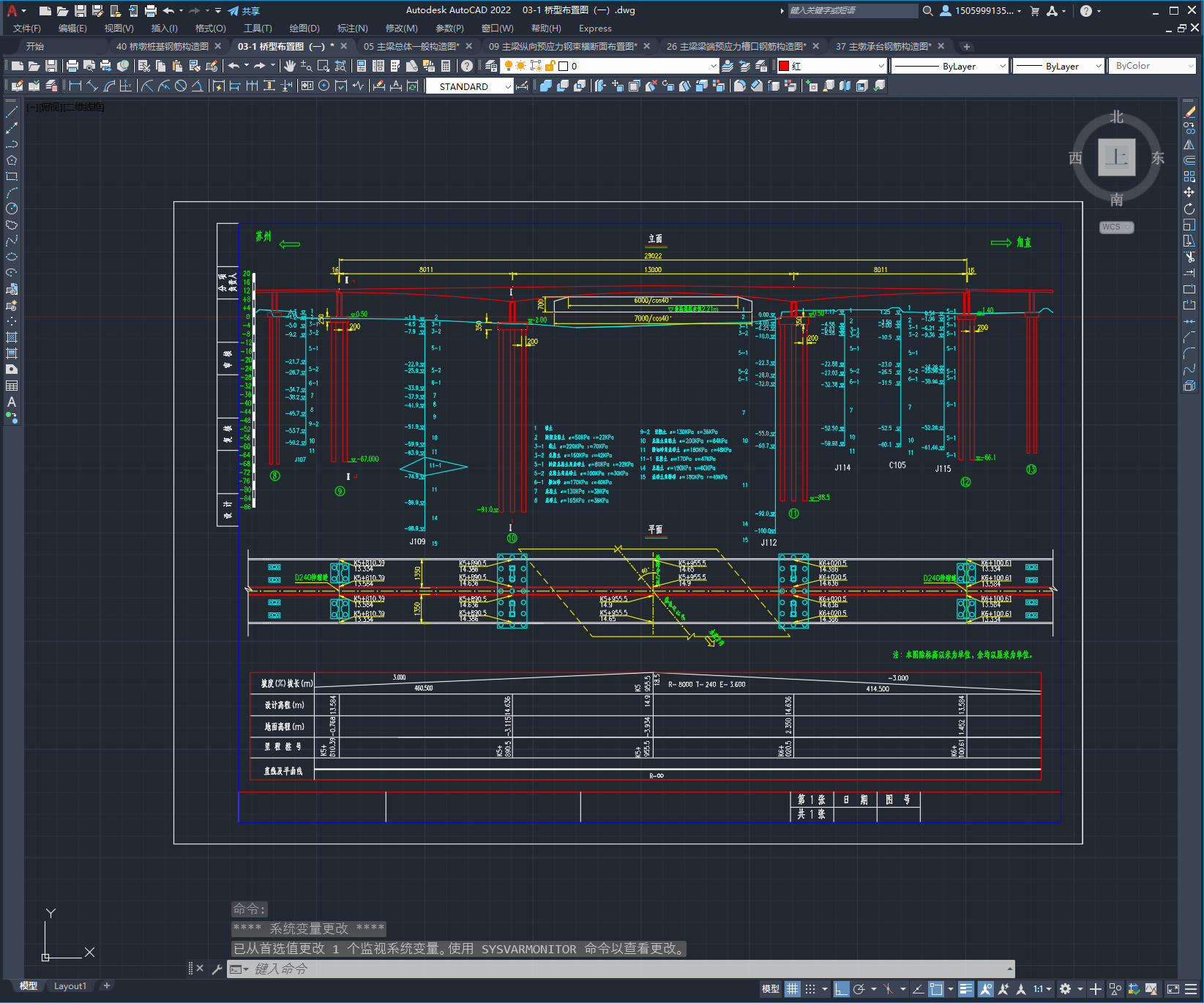Click Undo arrow in quick access toolbar
Viewport: 1204px width, 1003px height.
pyautogui.click(x=168, y=10)
